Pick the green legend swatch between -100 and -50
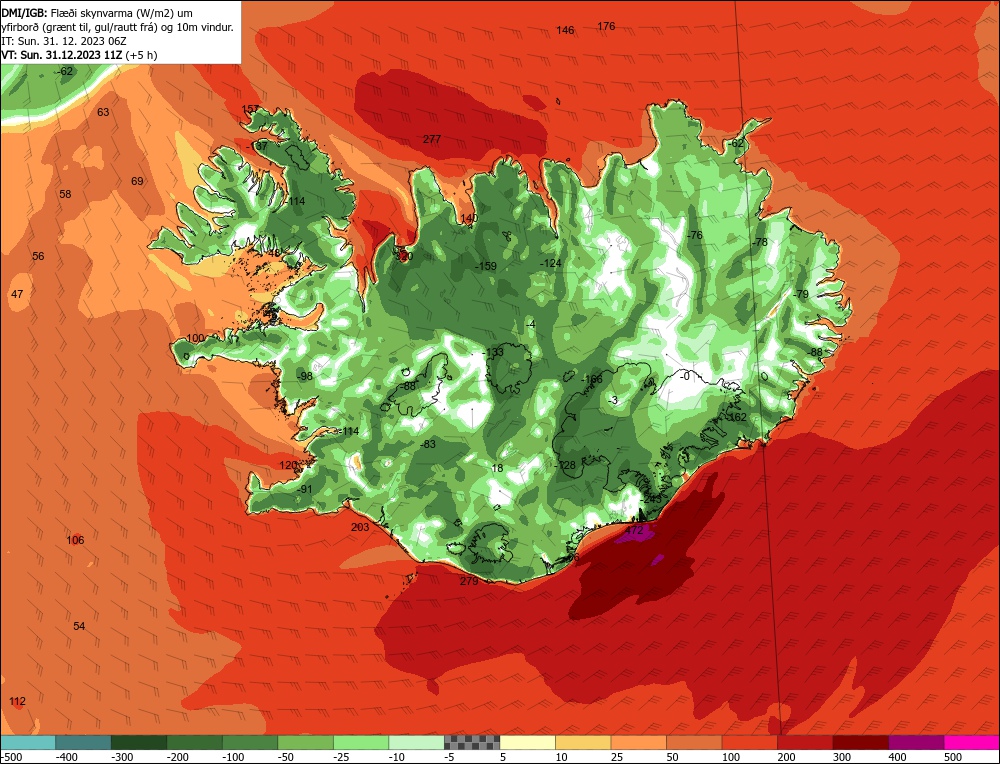 point(250,742)
